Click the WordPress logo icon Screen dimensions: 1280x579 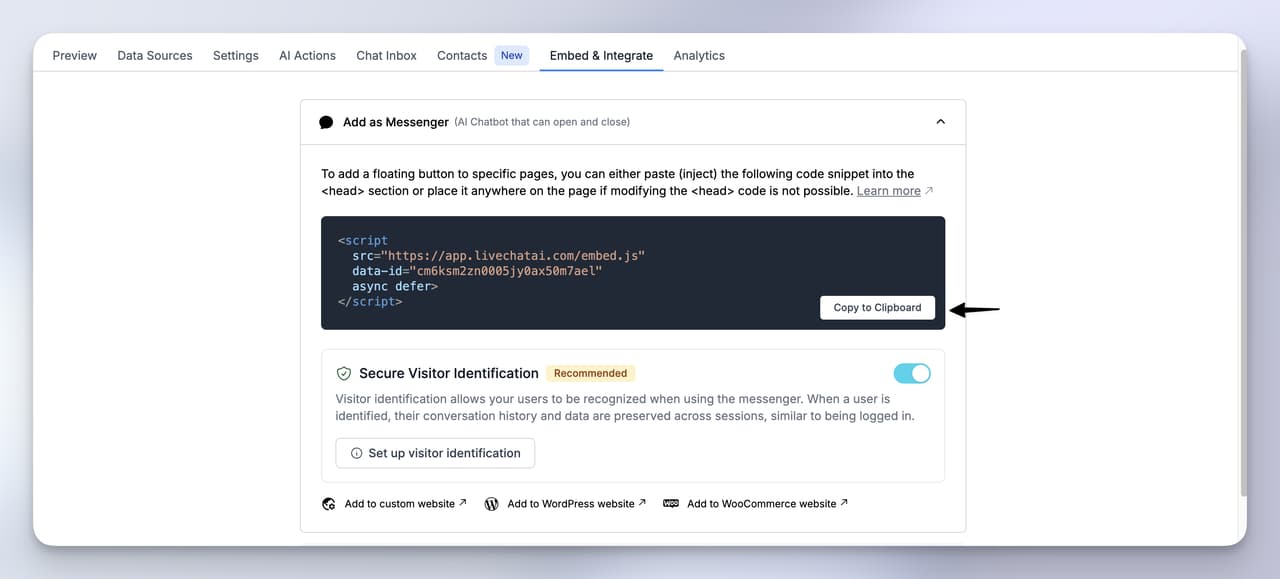(x=491, y=504)
